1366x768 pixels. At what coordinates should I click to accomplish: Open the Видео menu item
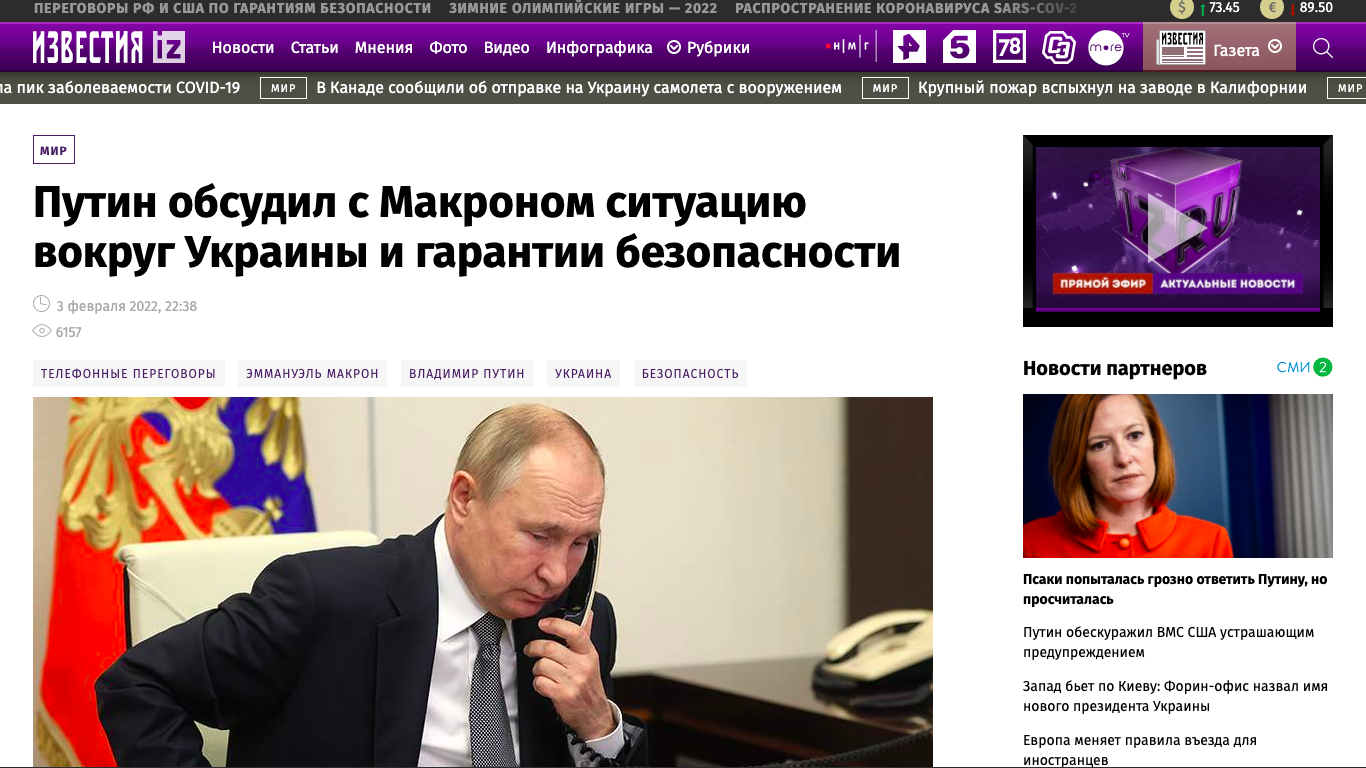tap(507, 47)
